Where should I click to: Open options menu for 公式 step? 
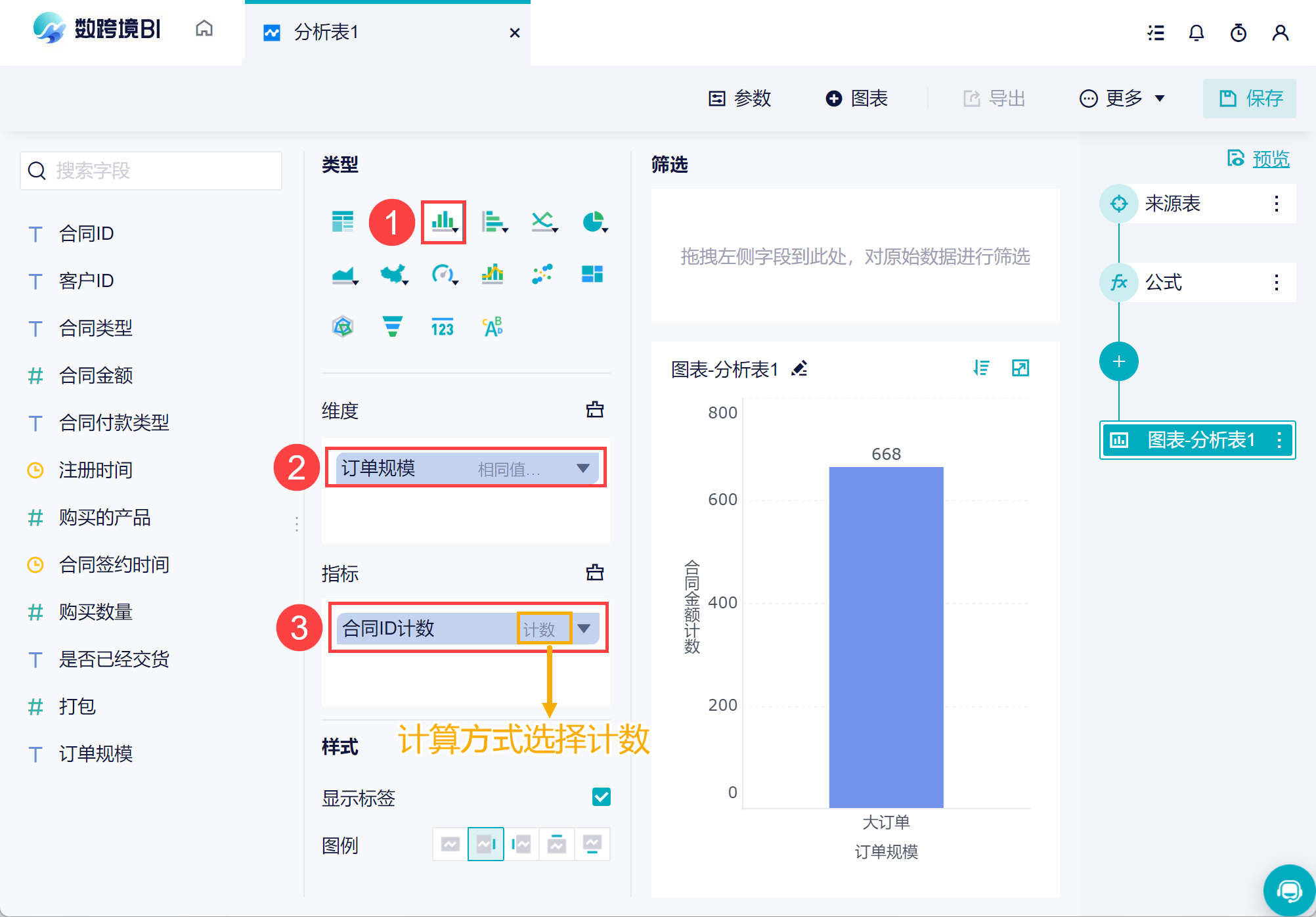click(x=1277, y=282)
